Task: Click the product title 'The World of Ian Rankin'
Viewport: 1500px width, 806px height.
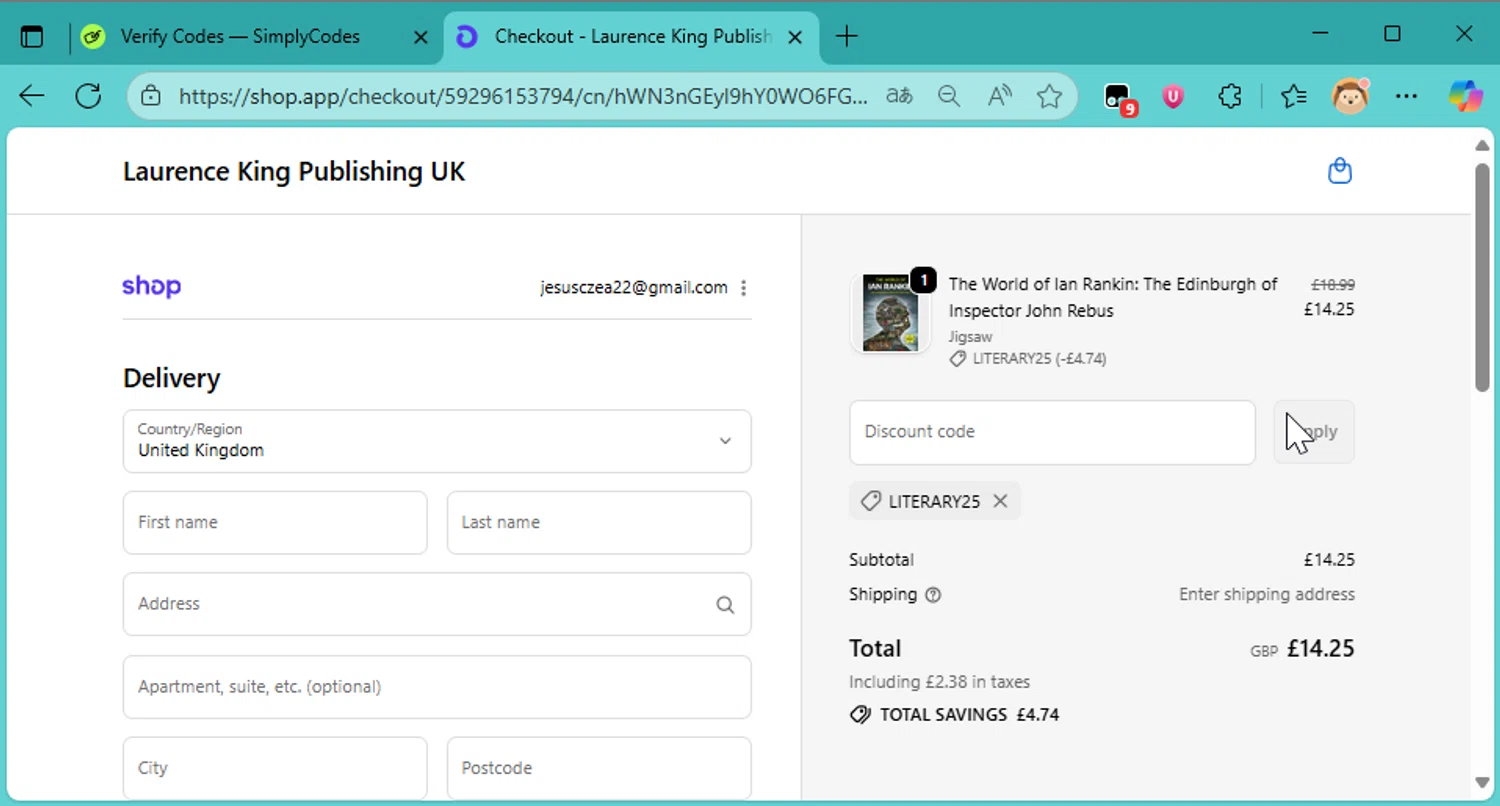Action: point(1113,297)
